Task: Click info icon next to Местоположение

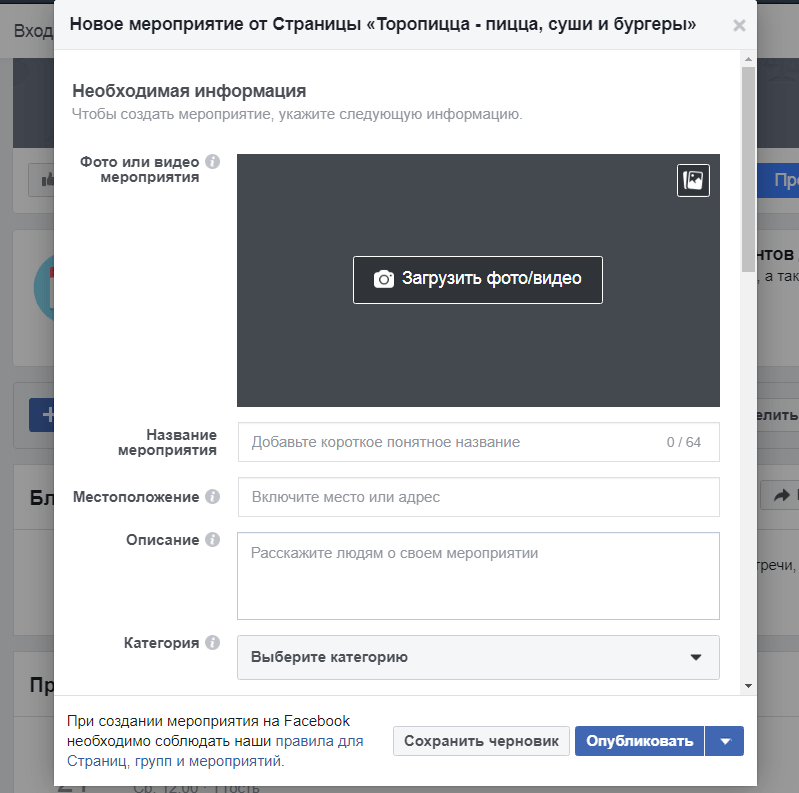Action: point(212,496)
